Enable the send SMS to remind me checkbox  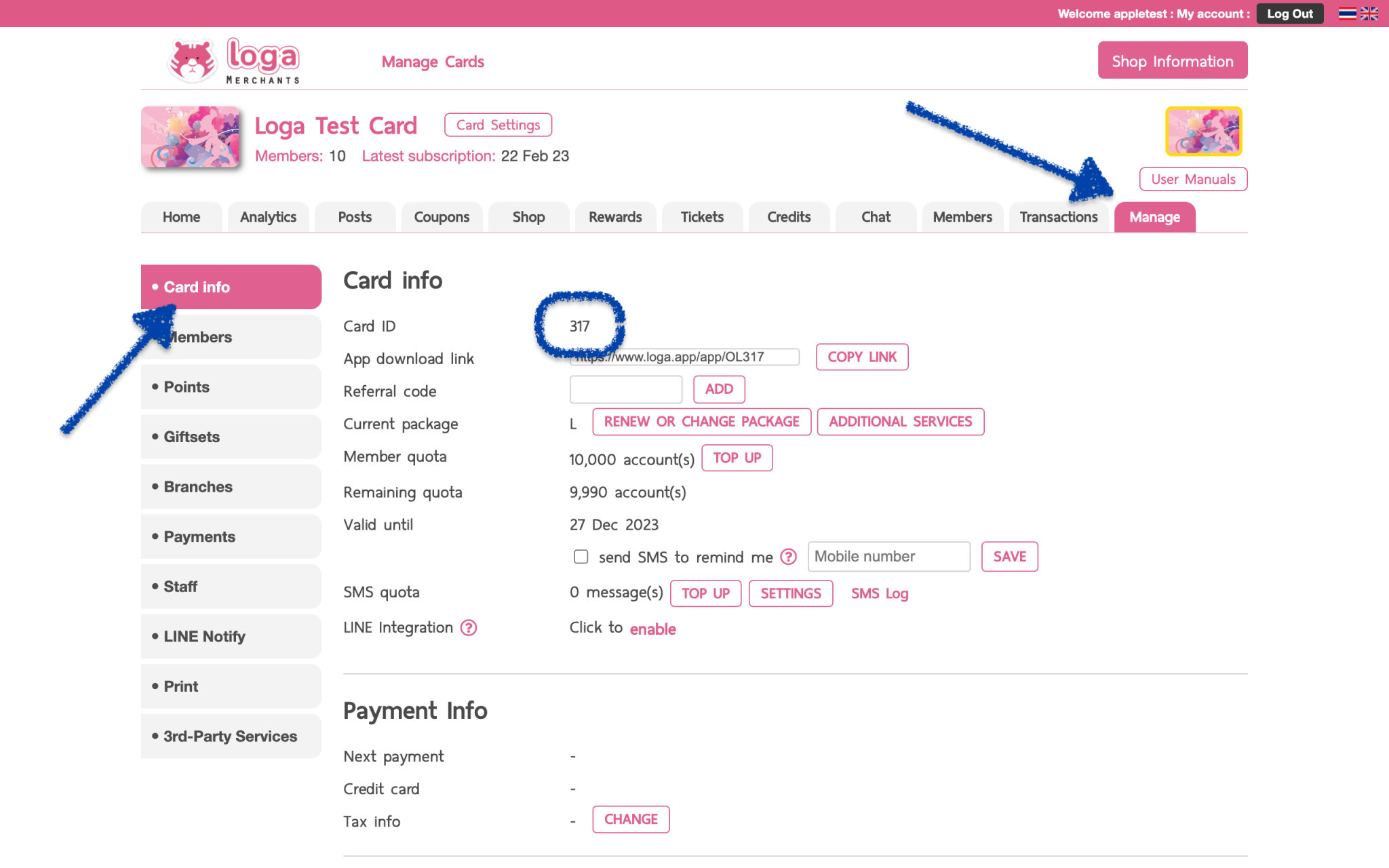pyautogui.click(x=581, y=556)
